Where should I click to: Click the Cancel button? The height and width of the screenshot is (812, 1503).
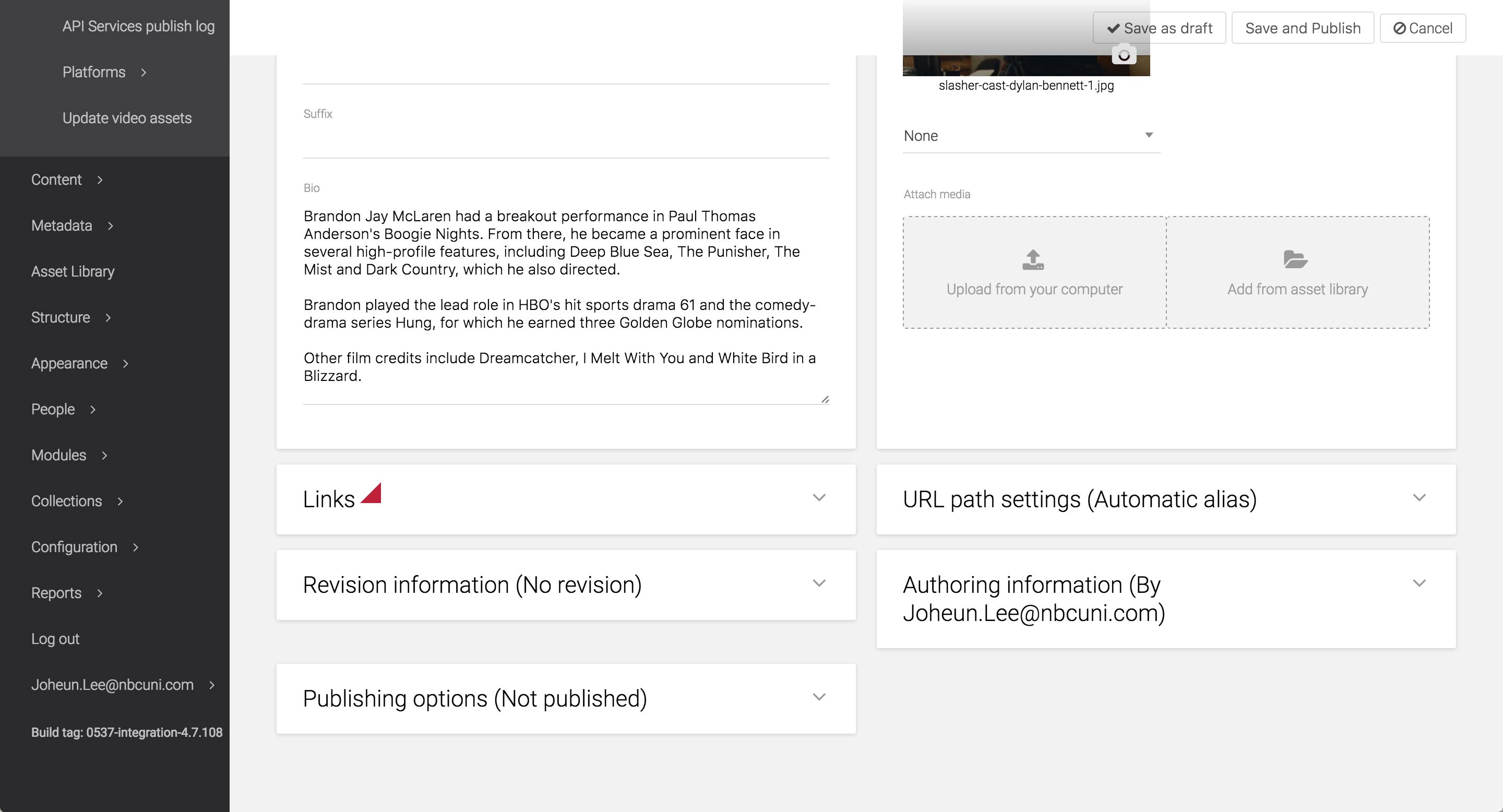click(1422, 28)
